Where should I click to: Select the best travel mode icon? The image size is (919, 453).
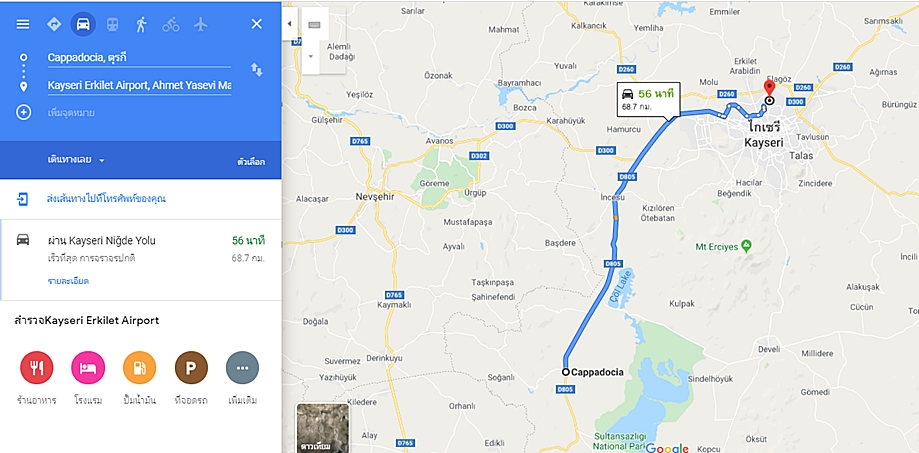54,24
